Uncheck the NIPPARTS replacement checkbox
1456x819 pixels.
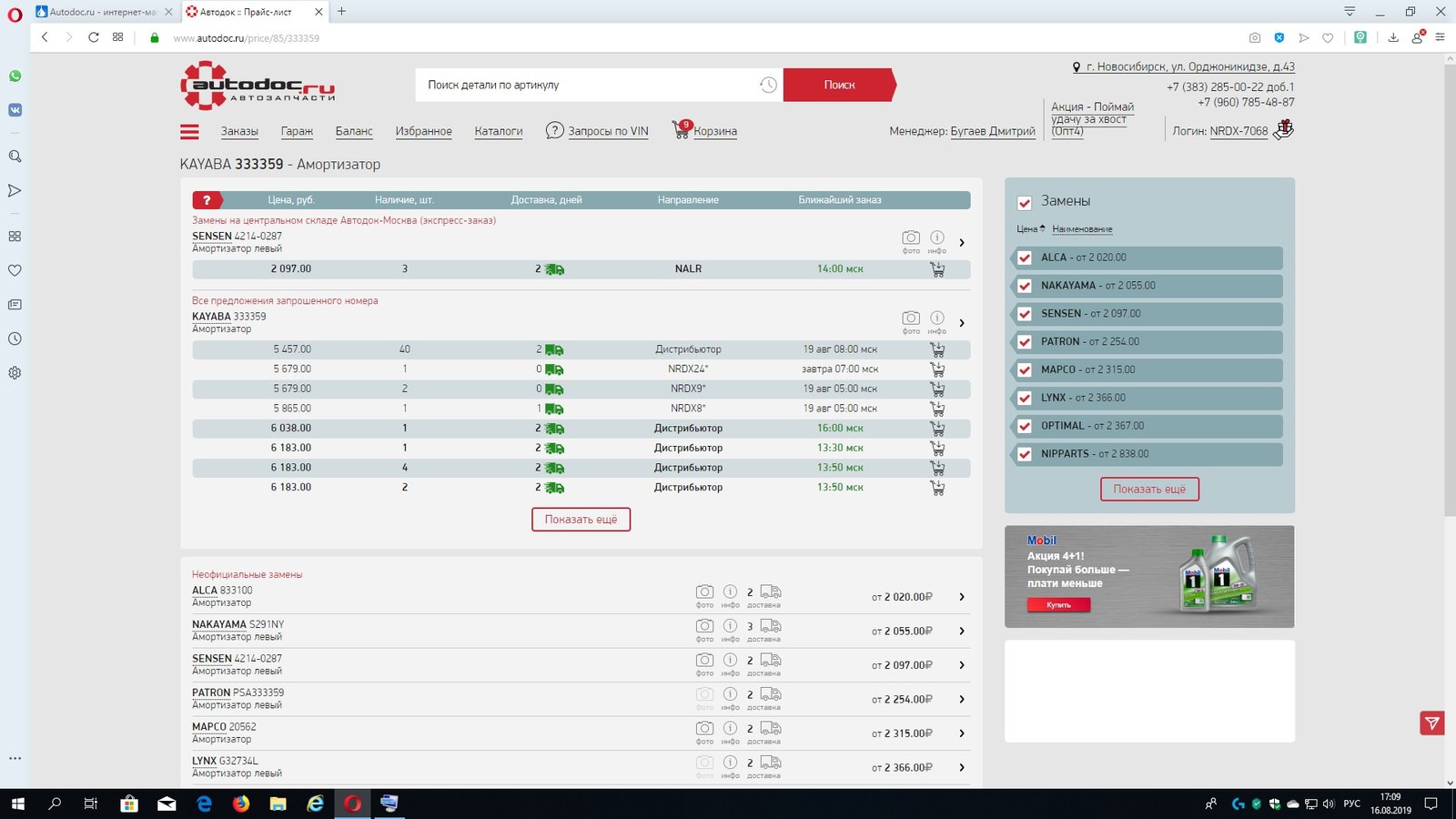[x=1025, y=454]
